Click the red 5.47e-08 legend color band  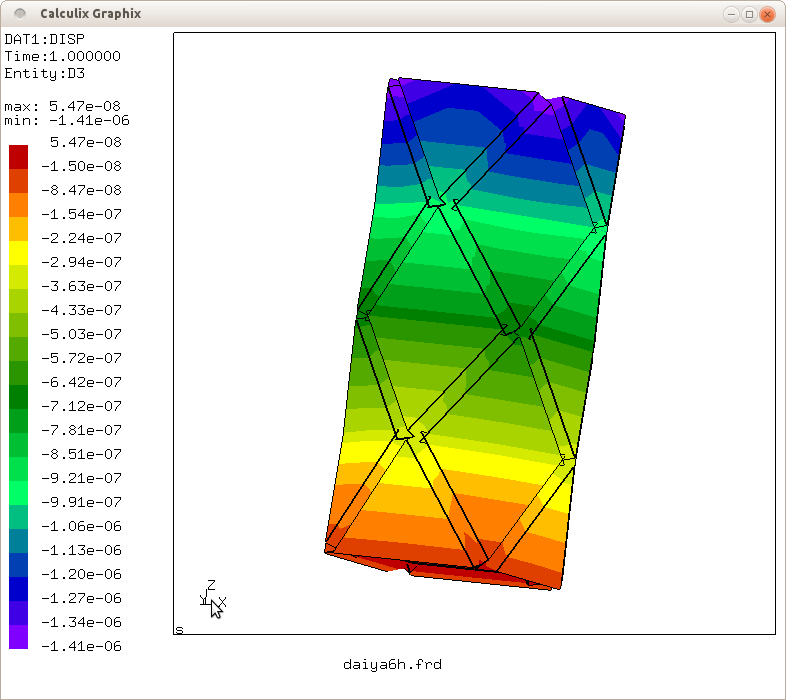pos(19,157)
